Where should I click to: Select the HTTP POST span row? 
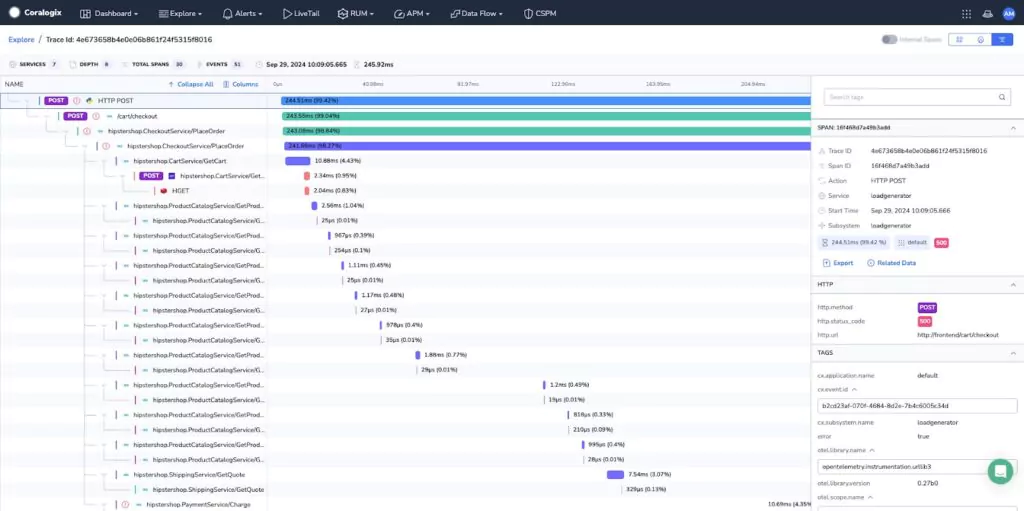[405, 101]
